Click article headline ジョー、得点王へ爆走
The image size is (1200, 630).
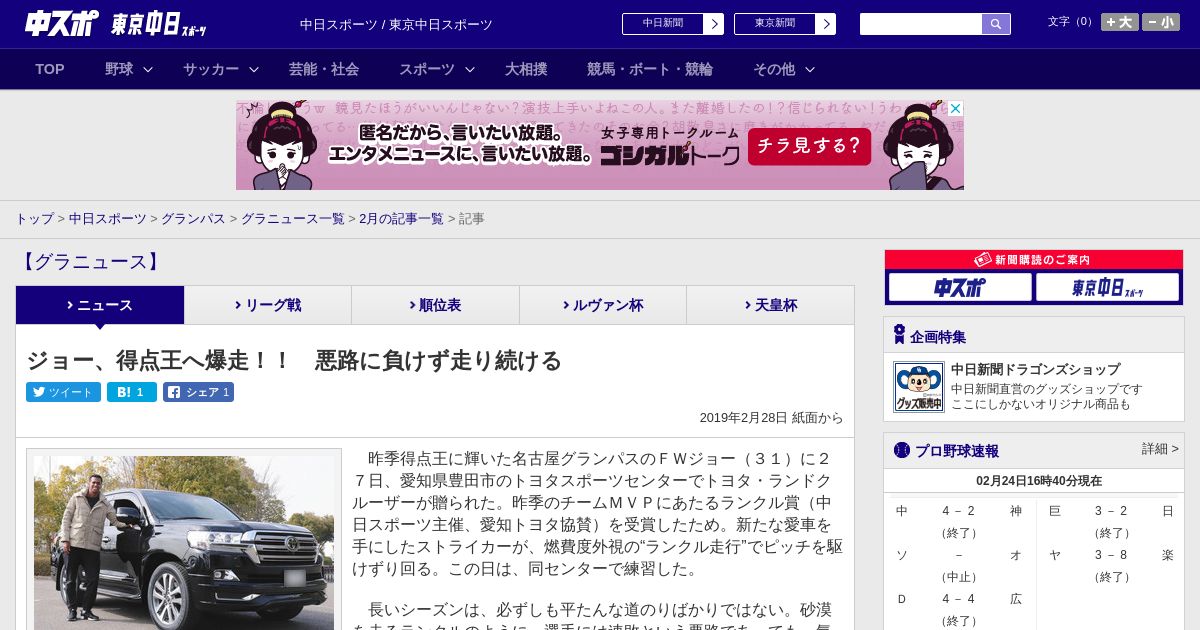294,360
